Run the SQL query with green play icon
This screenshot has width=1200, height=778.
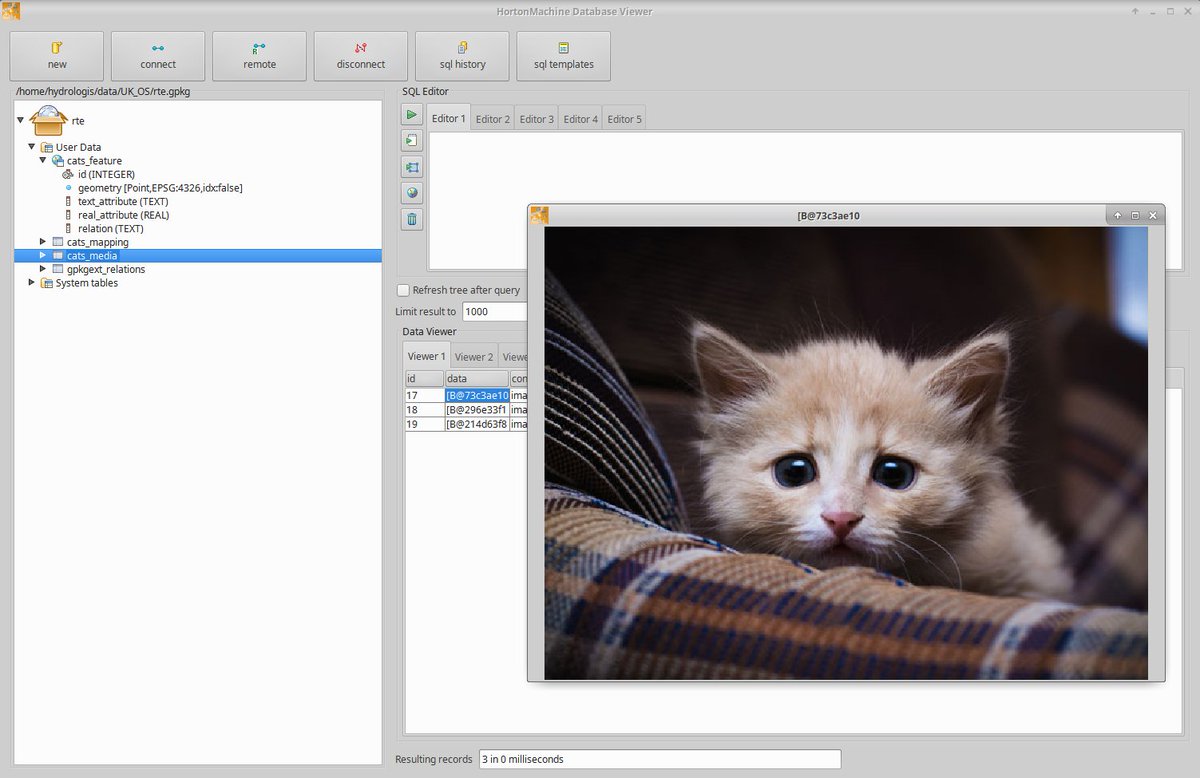412,115
